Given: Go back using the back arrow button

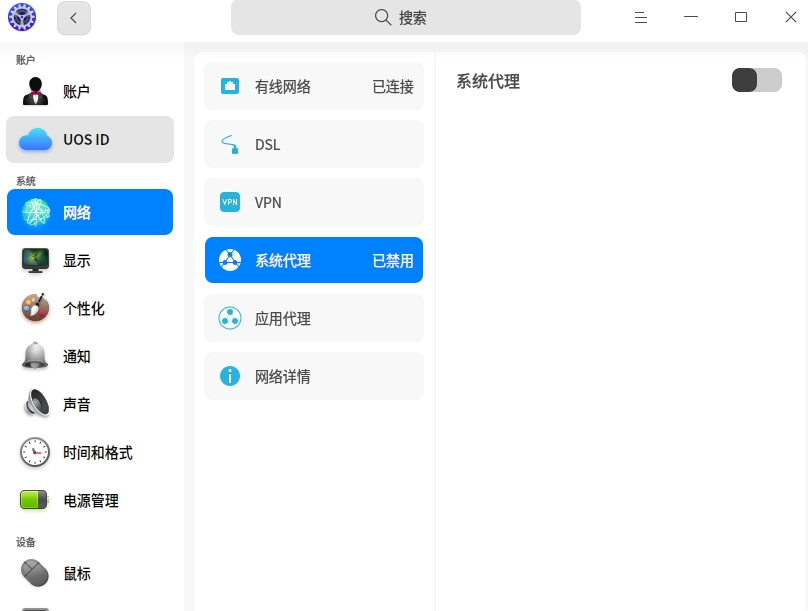Looking at the screenshot, I should [74, 18].
